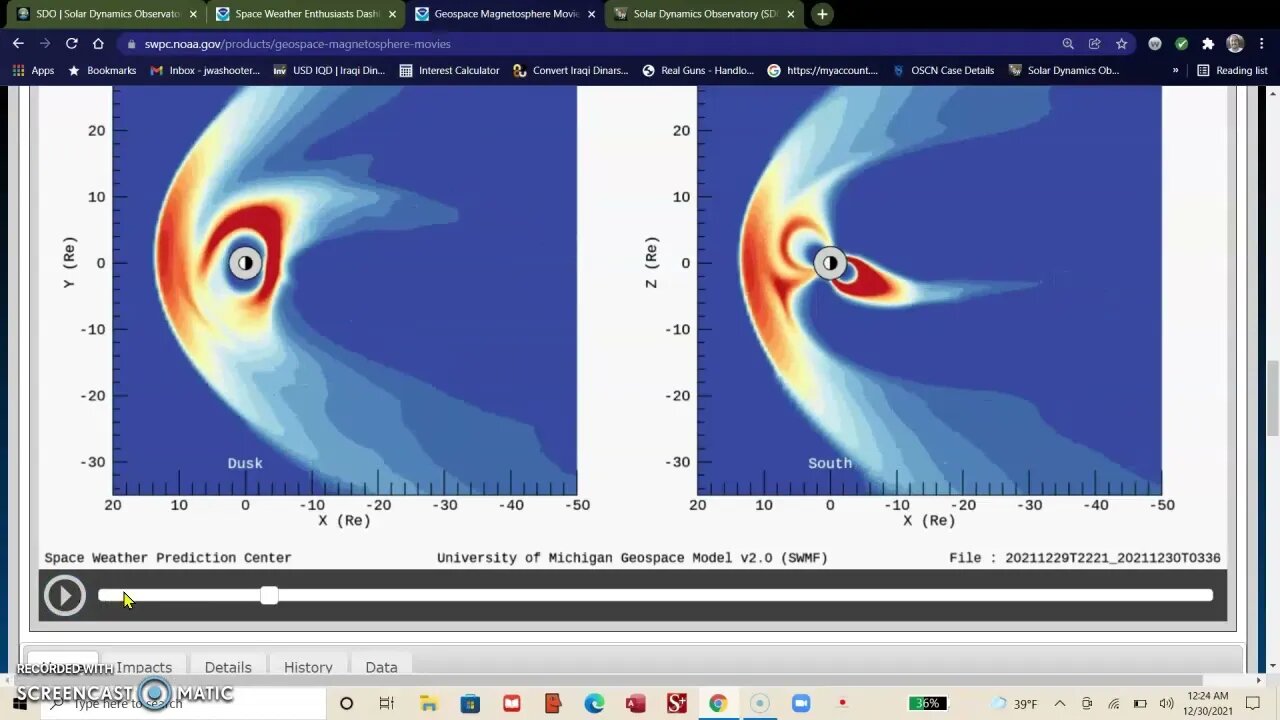Open the Convert Iraqi Dinars bookmark
The width and height of the screenshot is (1280, 720).
click(571, 71)
